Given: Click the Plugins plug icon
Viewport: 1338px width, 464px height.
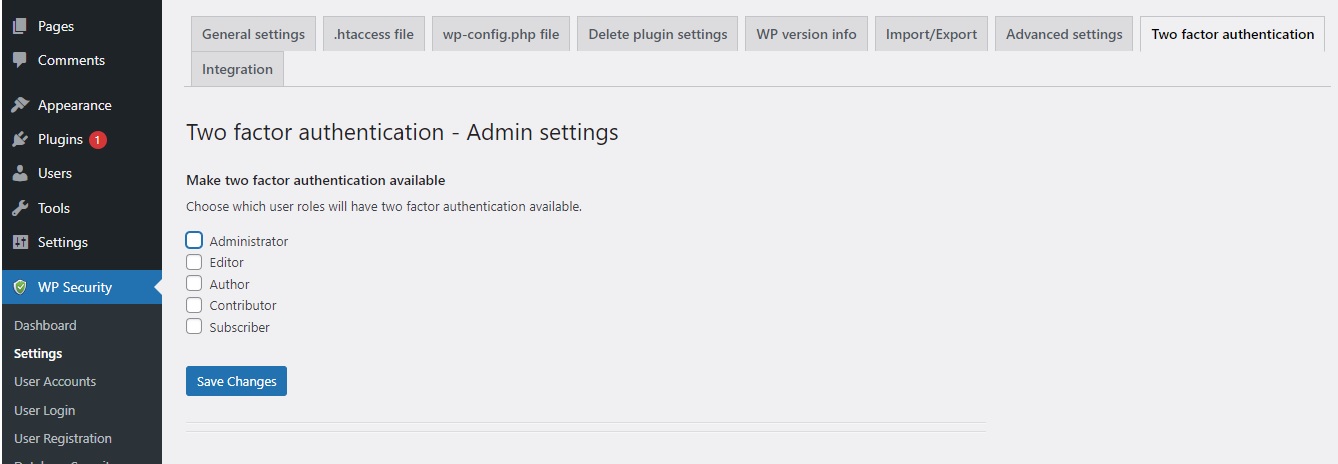Looking at the screenshot, I should 20,139.
